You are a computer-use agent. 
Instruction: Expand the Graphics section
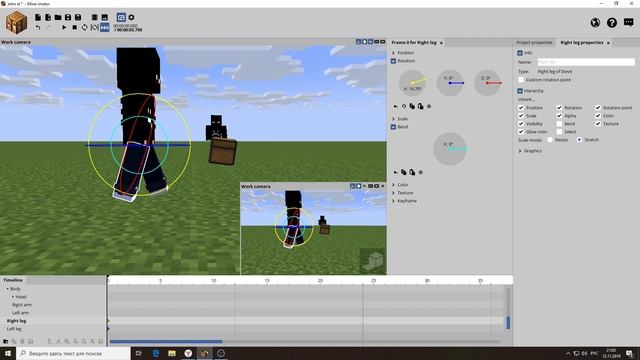520,151
